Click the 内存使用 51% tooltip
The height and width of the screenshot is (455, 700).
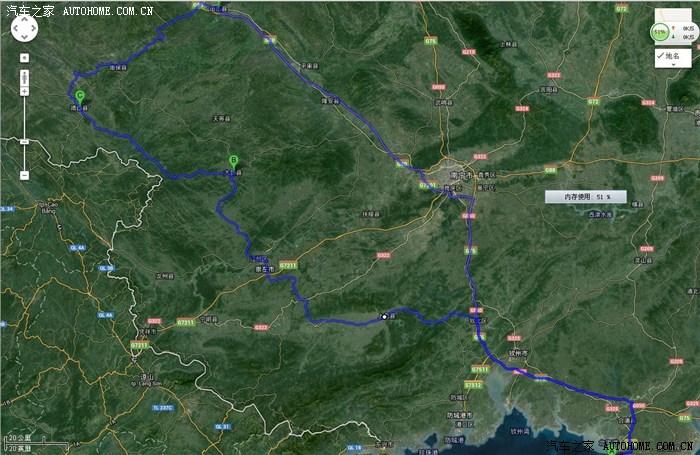(585, 197)
